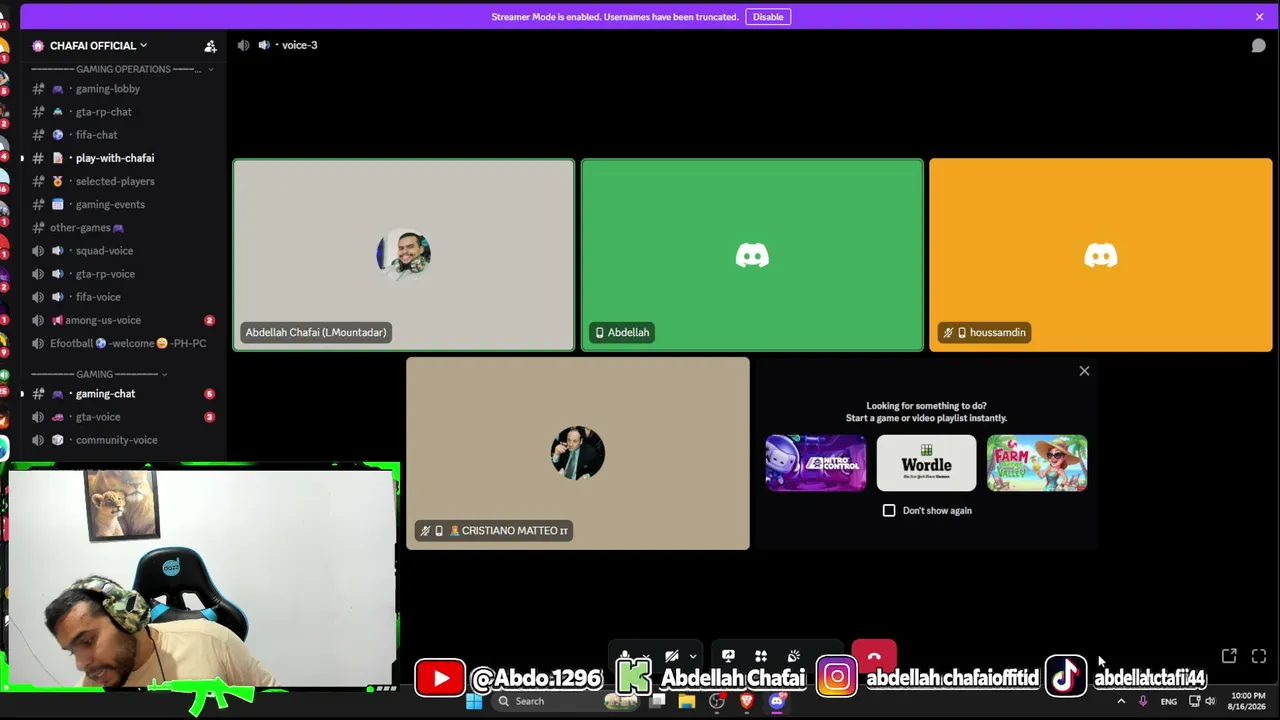Collapse the GAMING category
The width and height of the screenshot is (1280, 720).
(98, 374)
